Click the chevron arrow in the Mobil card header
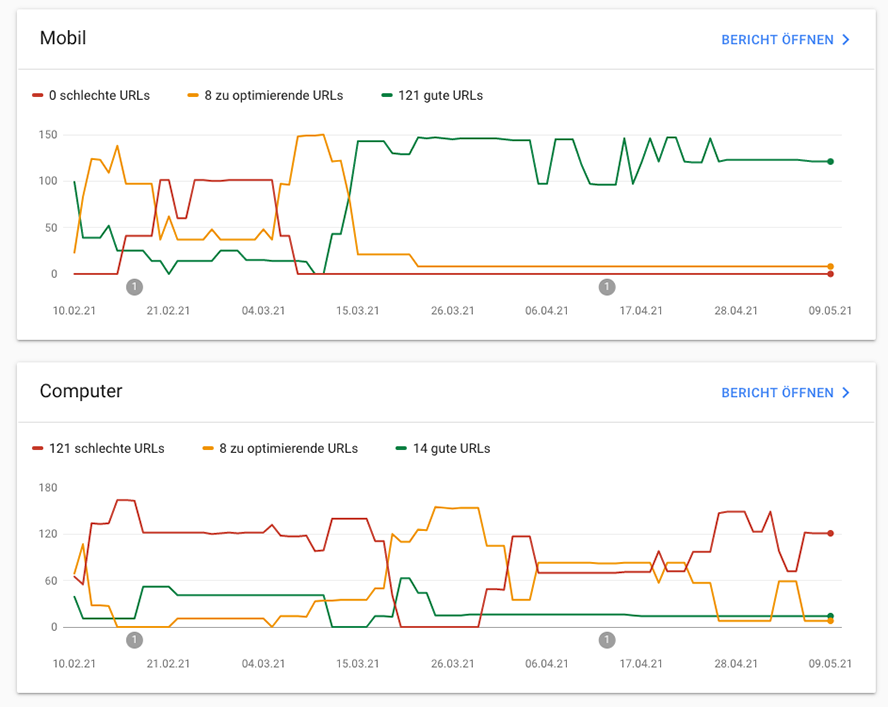 tap(846, 40)
